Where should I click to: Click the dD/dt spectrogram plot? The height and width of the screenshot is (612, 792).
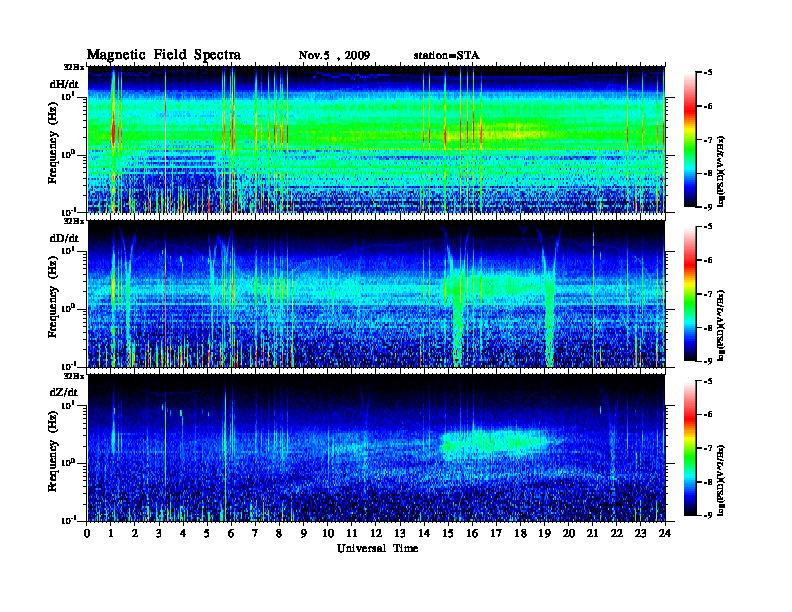point(376,294)
